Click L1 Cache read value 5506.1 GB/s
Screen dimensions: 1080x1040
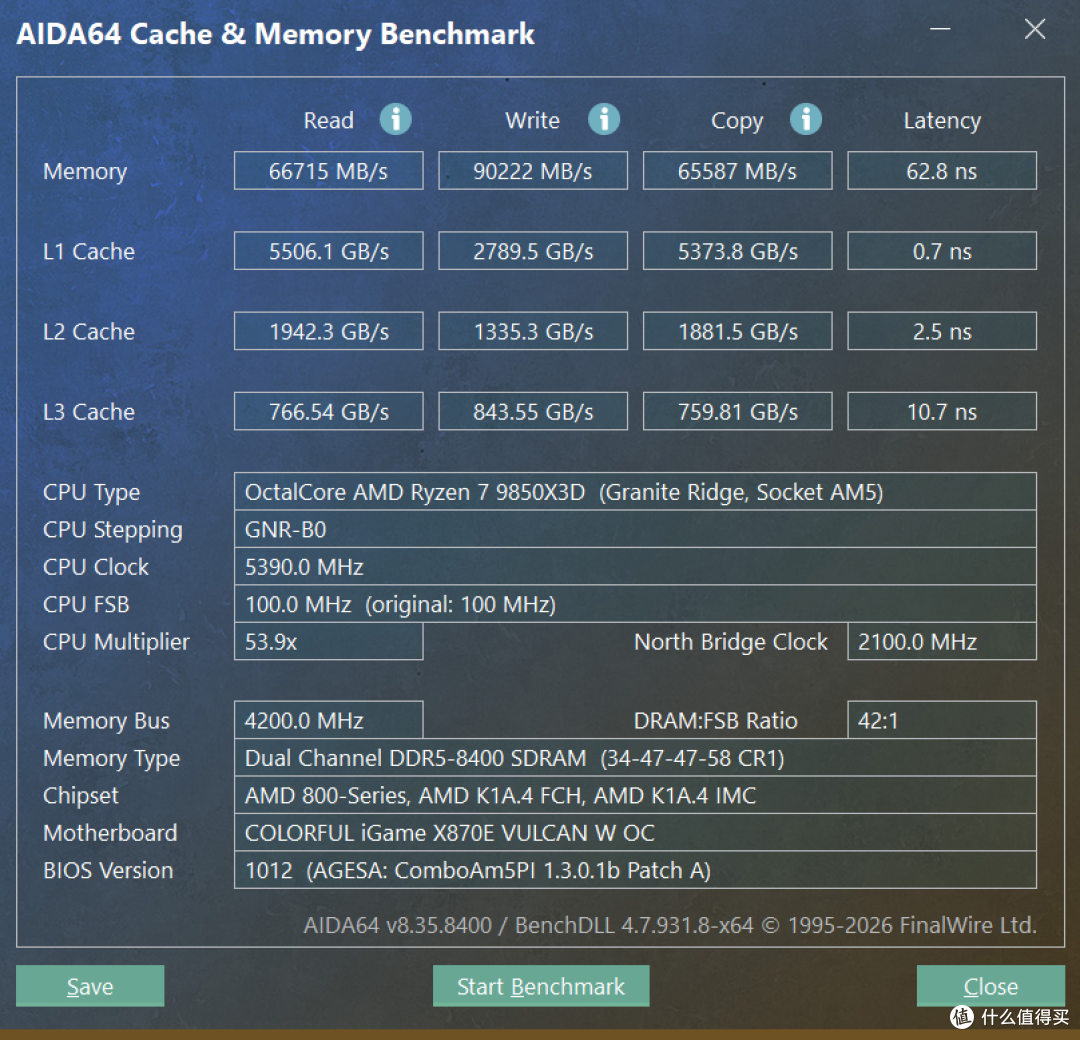pyautogui.click(x=329, y=251)
